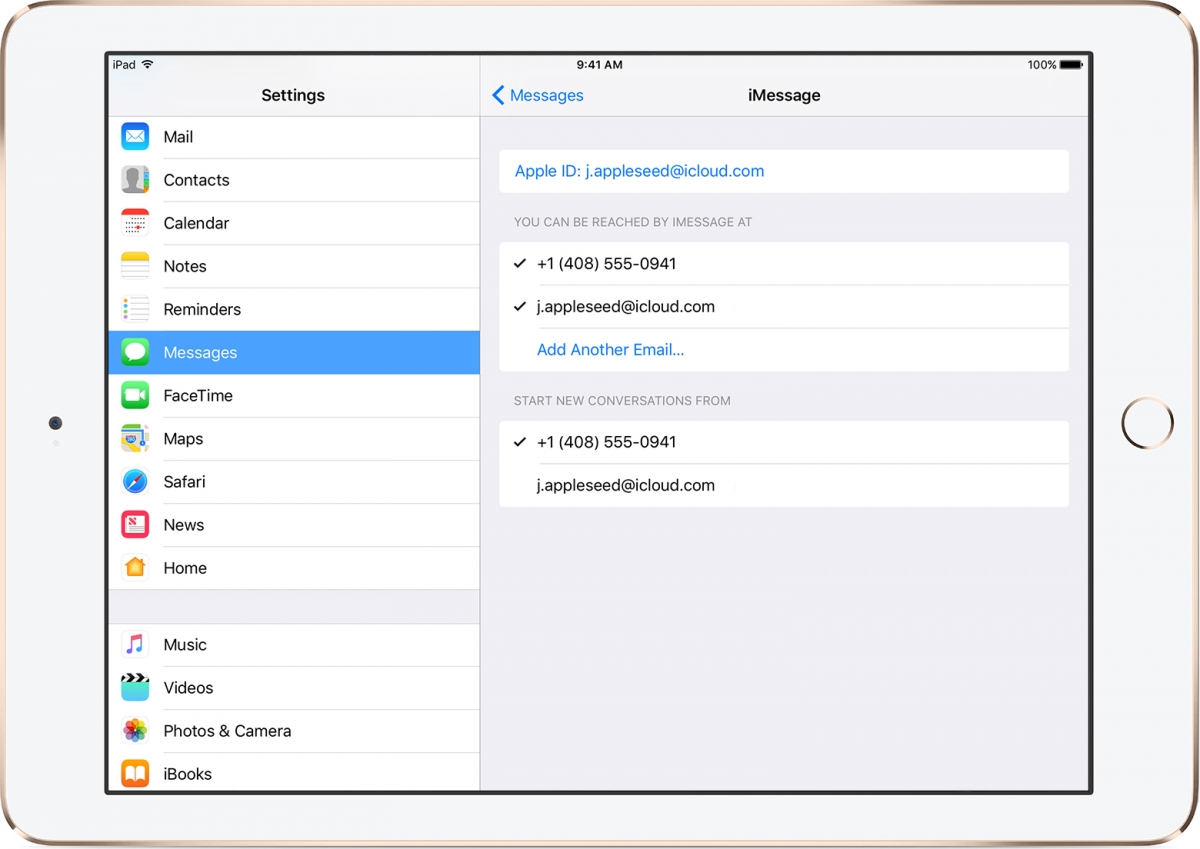Open the Music settings icon

coord(135,644)
